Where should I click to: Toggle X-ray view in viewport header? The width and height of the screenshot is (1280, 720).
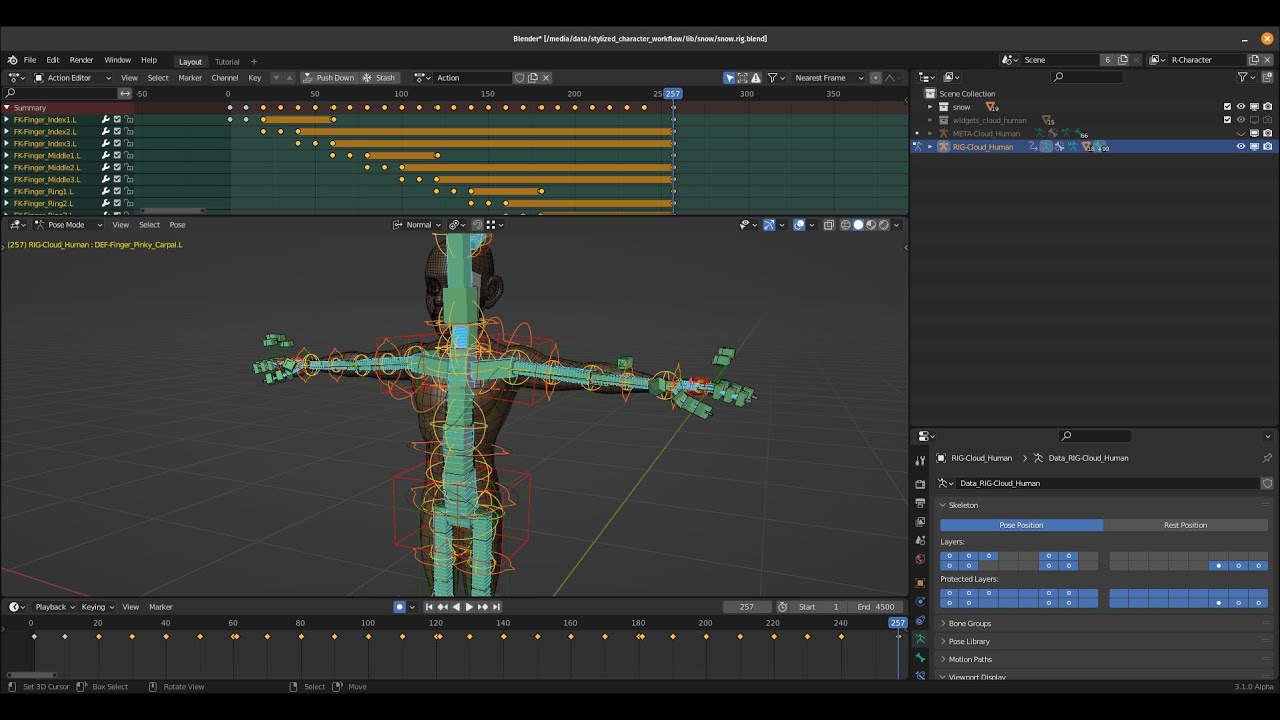coord(828,225)
